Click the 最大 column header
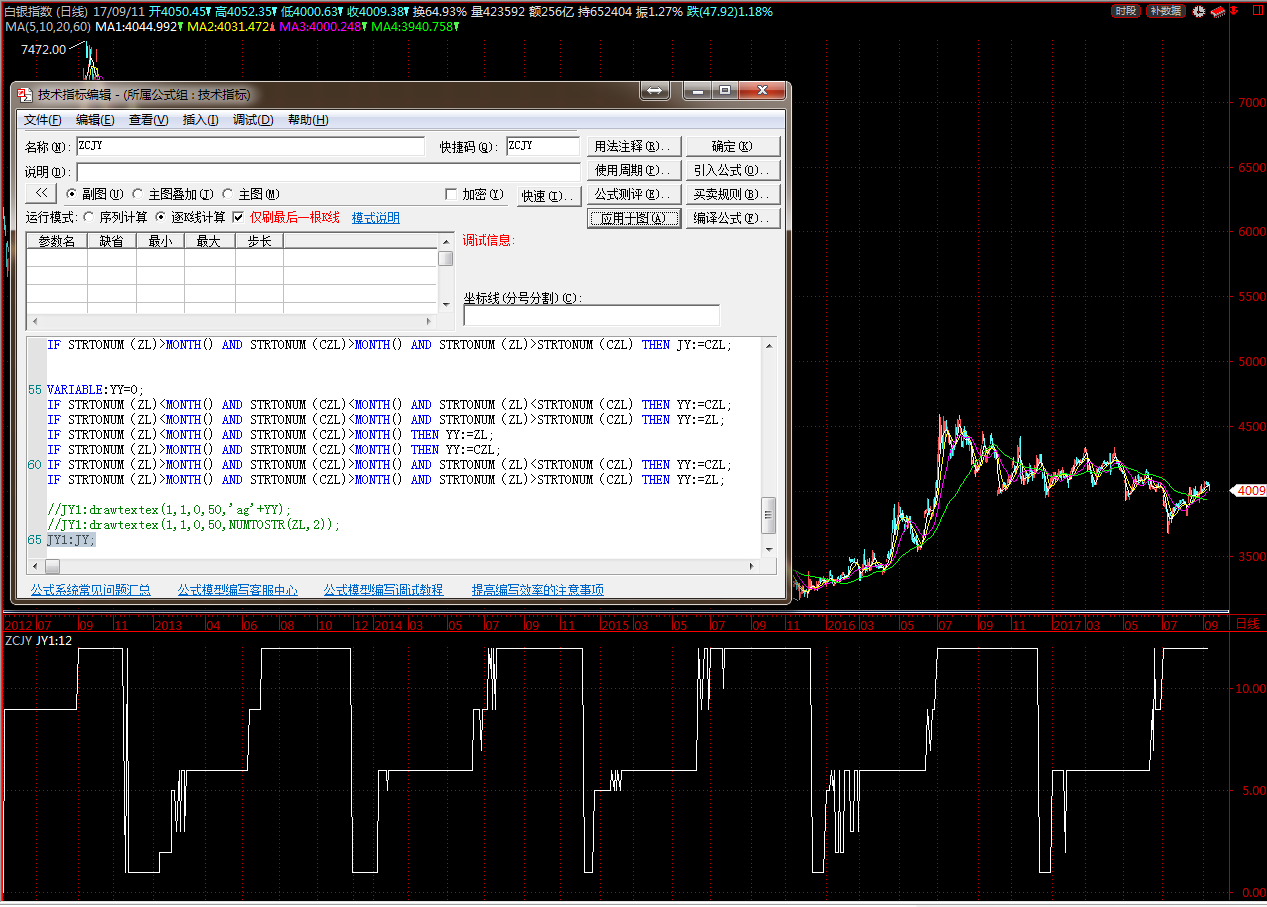1267x907 pixels. tap(209, 241)
